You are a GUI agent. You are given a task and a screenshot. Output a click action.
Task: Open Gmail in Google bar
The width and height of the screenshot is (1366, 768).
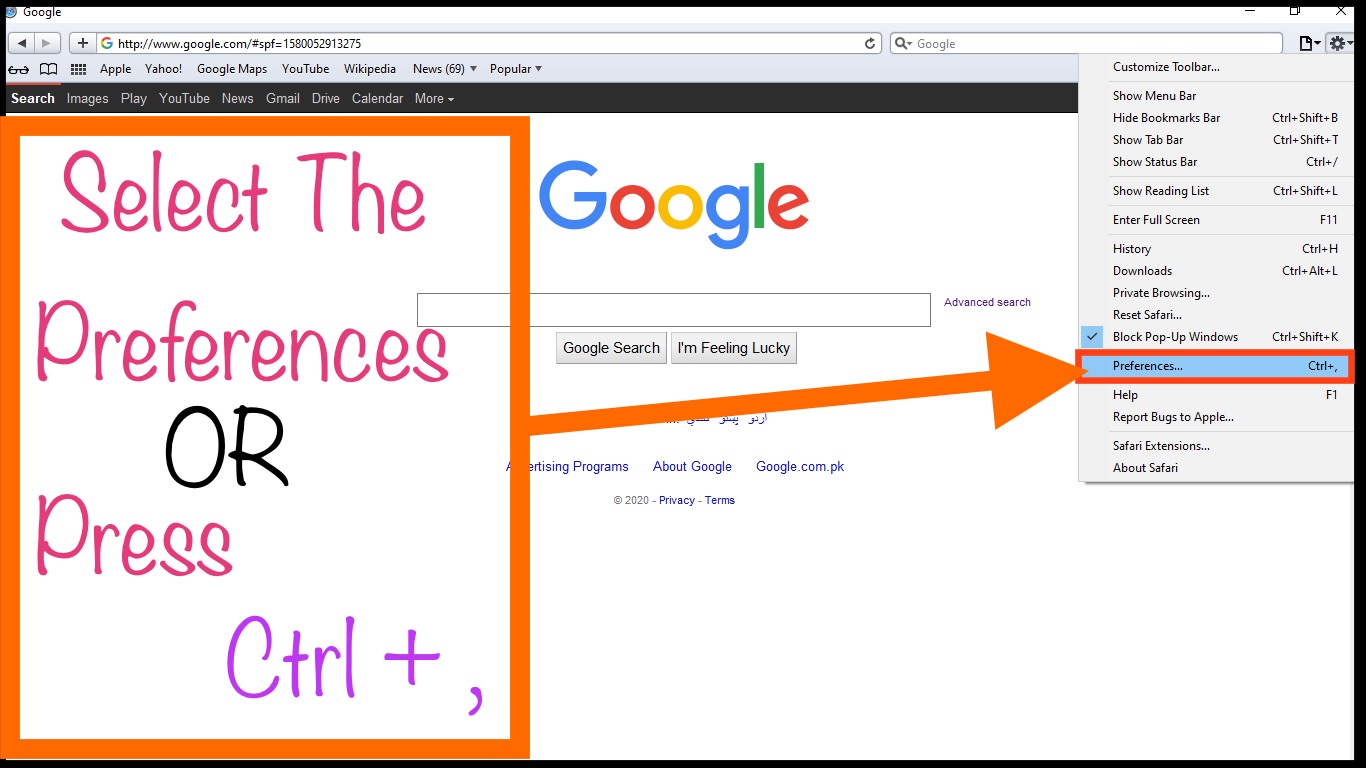tap(283, 99)
